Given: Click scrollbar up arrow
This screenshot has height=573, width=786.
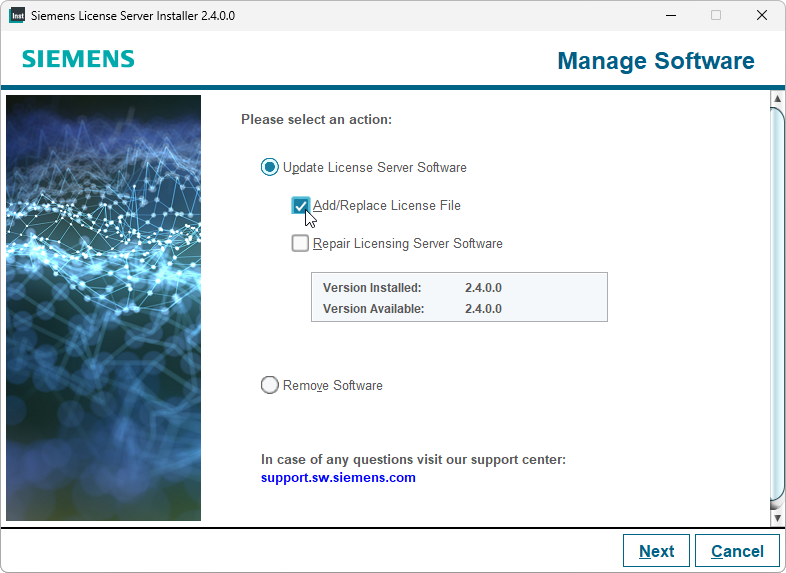Looking at the screenshot, I should (x=777, y=98).
